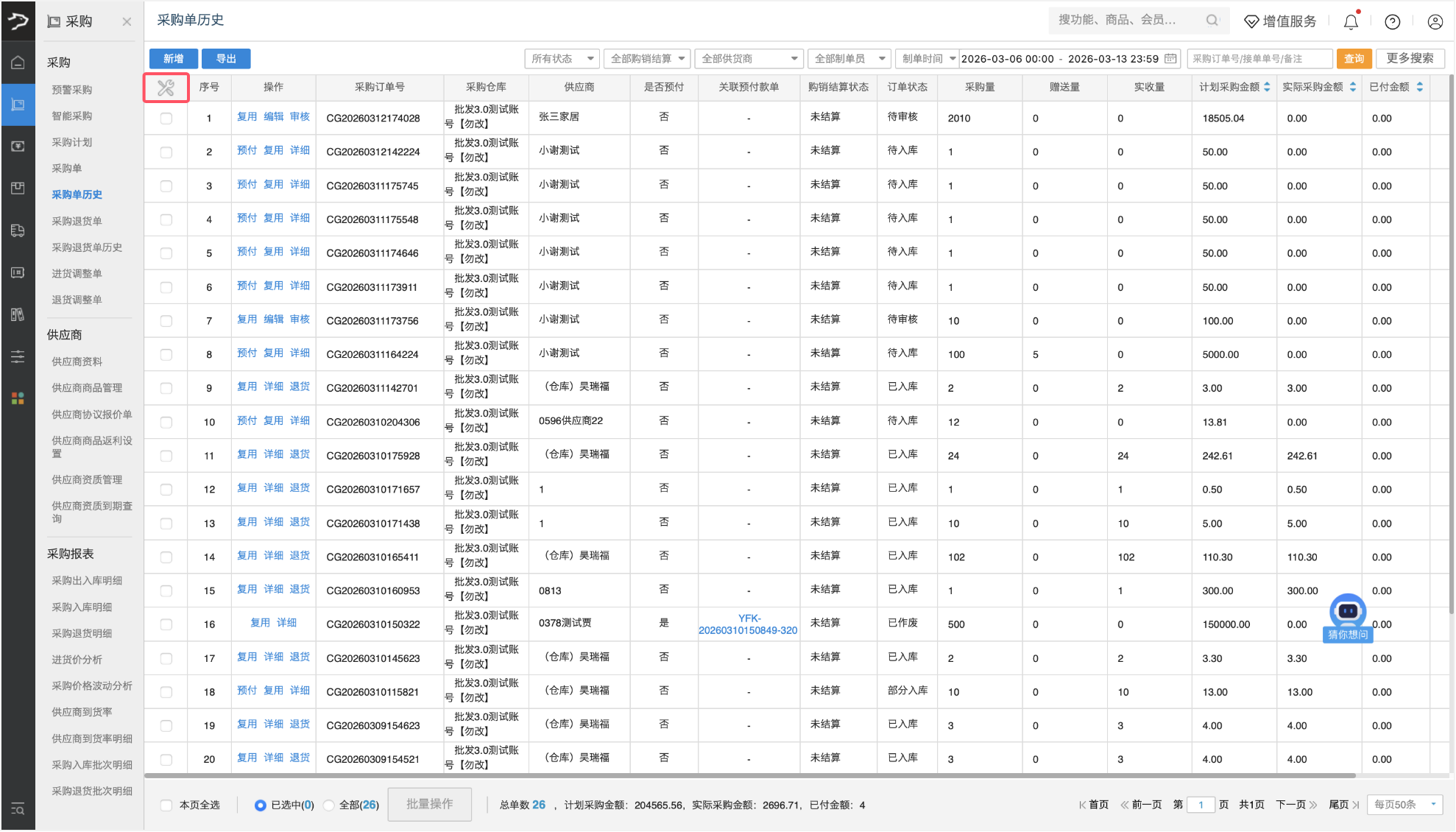Select 供应商资料 in the sidebar menu
The height and width of the screenshot is (832, 1456).
[77, 362]
